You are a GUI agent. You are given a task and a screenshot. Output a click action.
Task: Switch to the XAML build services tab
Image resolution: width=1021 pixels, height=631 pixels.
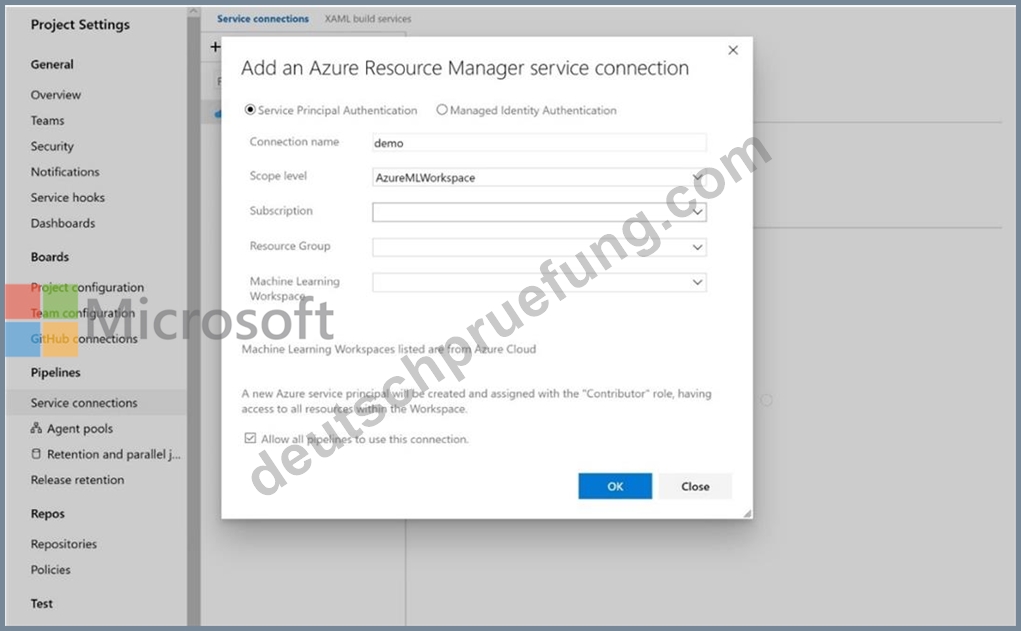pyautogui.click(x=368, y=19)
